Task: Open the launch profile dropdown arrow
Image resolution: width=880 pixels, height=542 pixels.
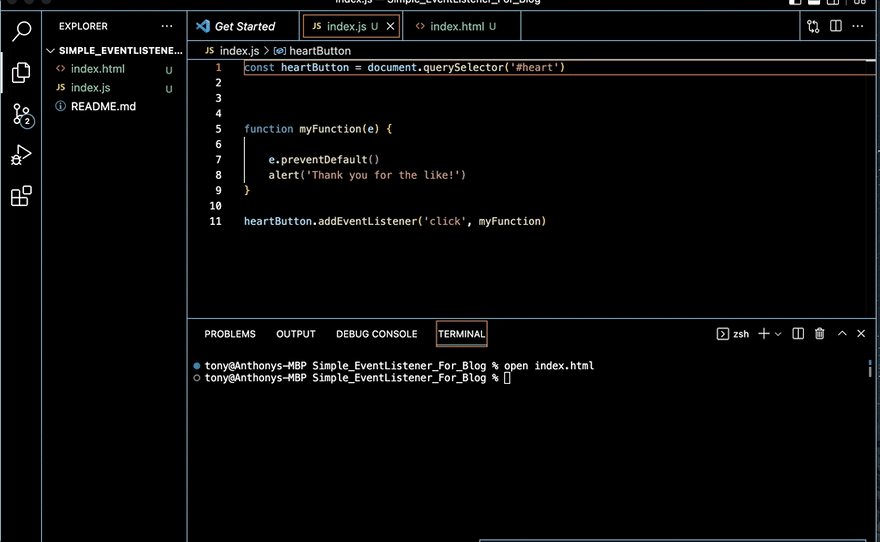Action: click(x=778, y=334)
